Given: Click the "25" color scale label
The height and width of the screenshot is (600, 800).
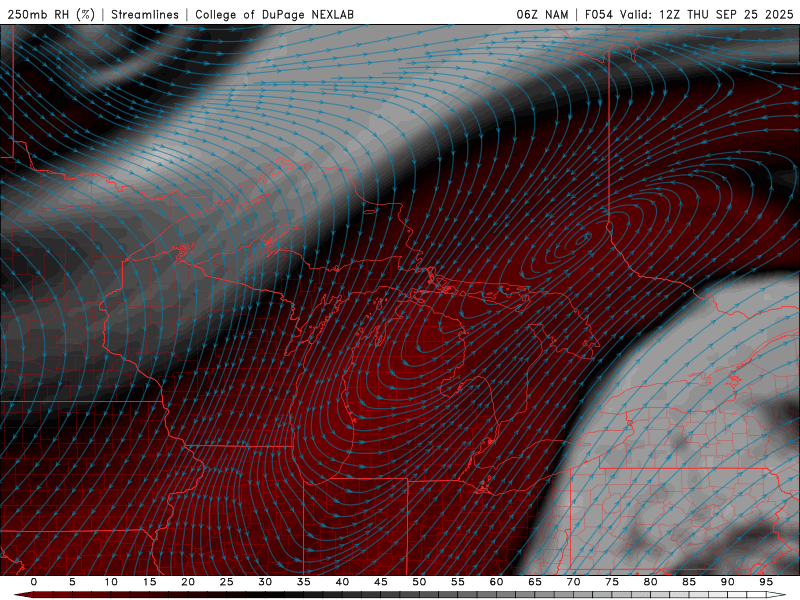Looking at the screenshot, I should point(227,582).
